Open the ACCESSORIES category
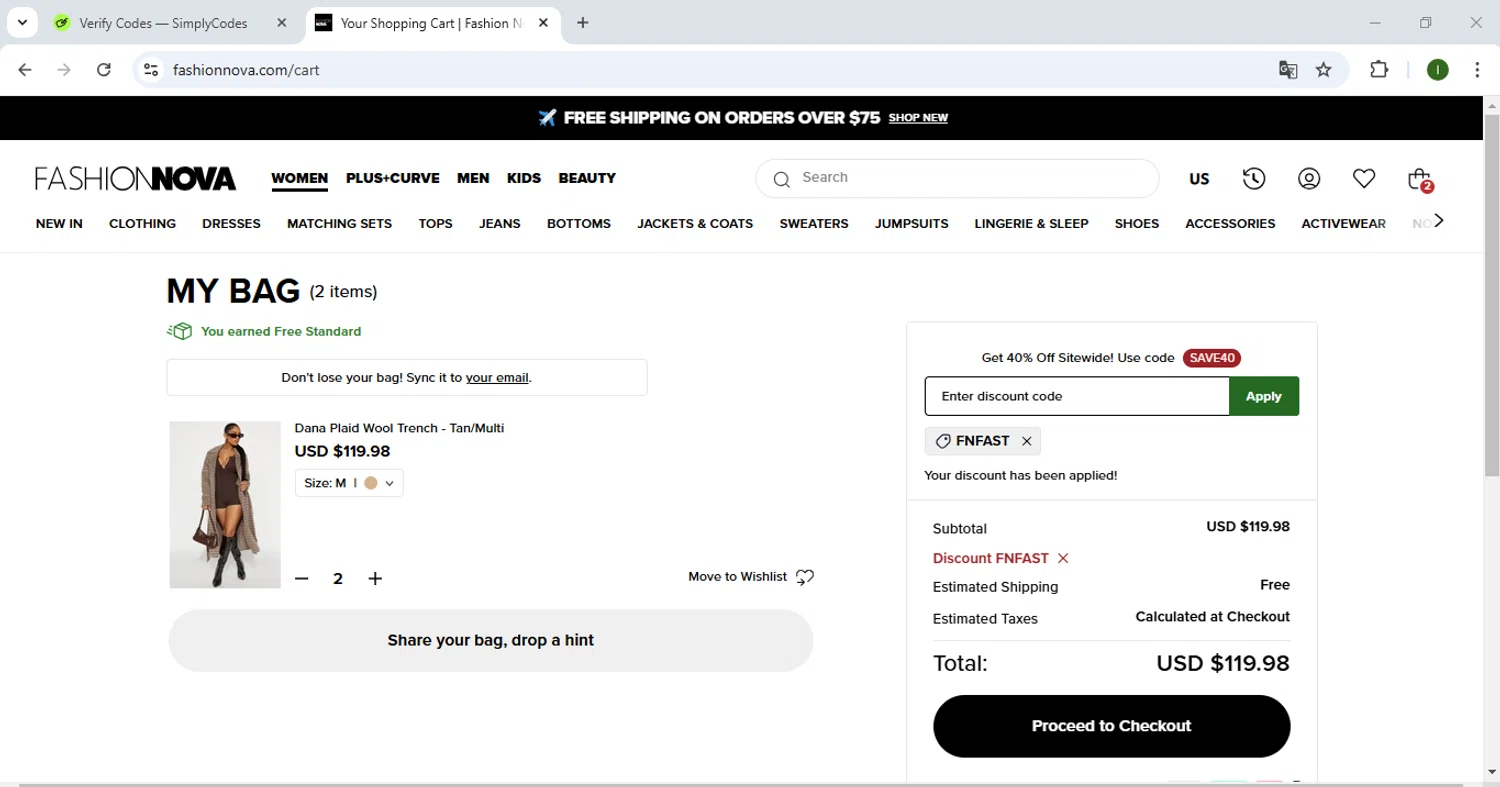Viewport: 1500px width, 787px height. coord(1230,224)
